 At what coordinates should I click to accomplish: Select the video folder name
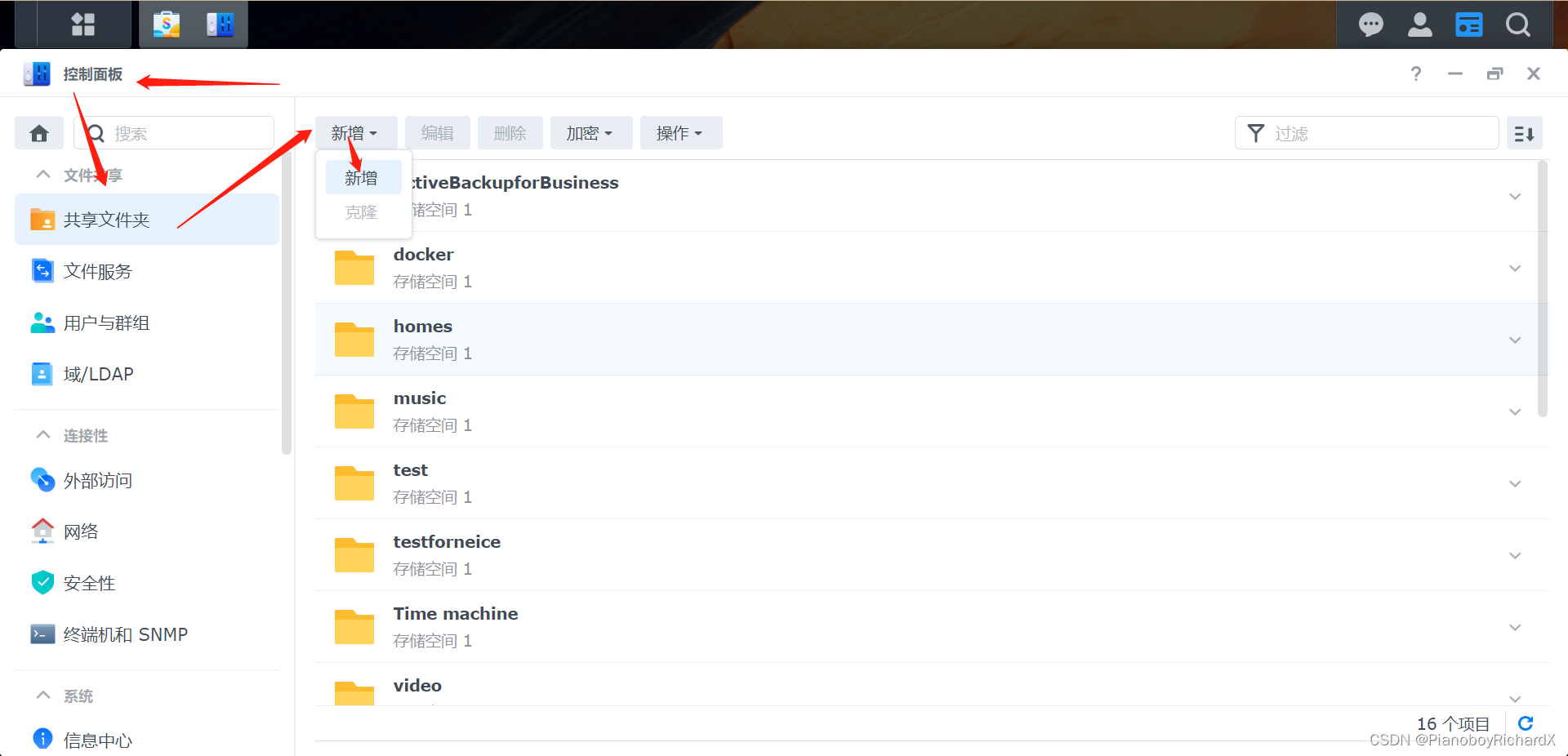coord(417,686)
